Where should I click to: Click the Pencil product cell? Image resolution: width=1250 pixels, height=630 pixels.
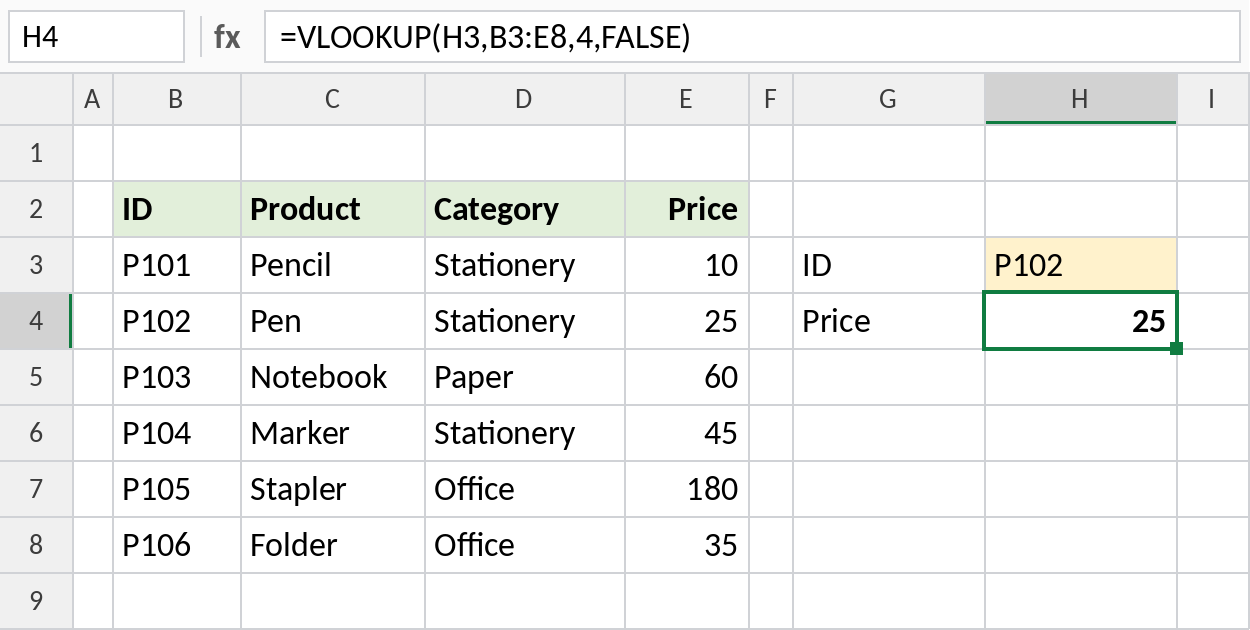point(333,265)
